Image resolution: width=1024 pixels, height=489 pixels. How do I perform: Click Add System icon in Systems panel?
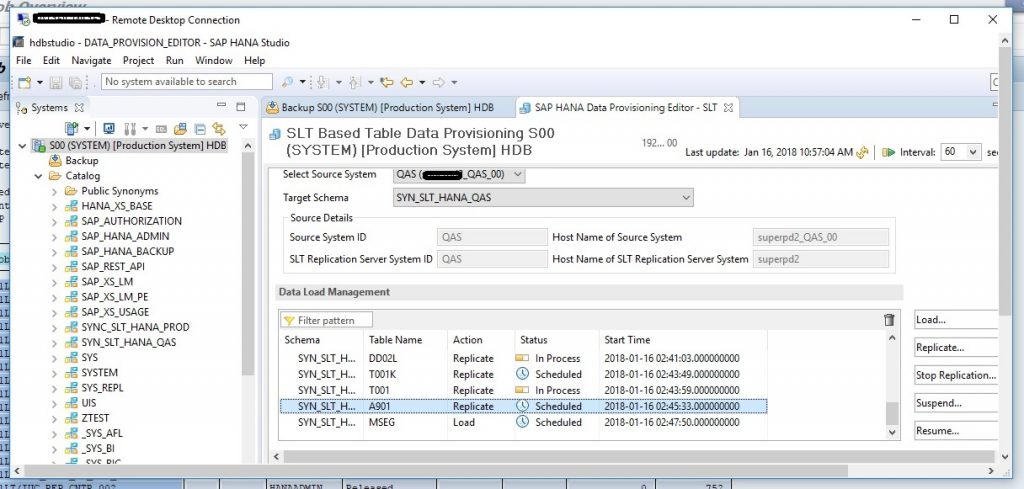[x=71, y=128]
